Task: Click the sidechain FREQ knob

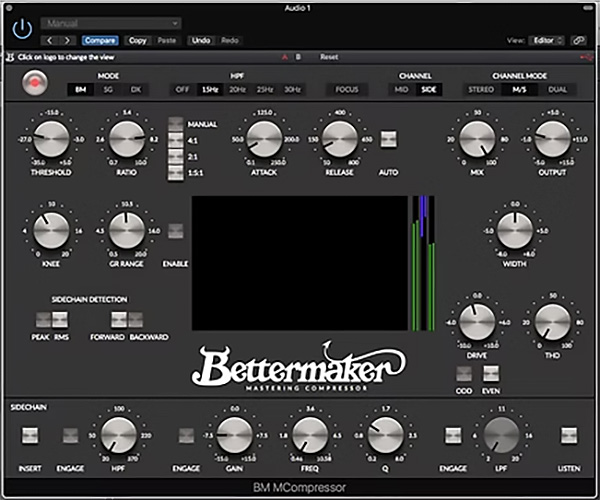Action: pos(310,435)
